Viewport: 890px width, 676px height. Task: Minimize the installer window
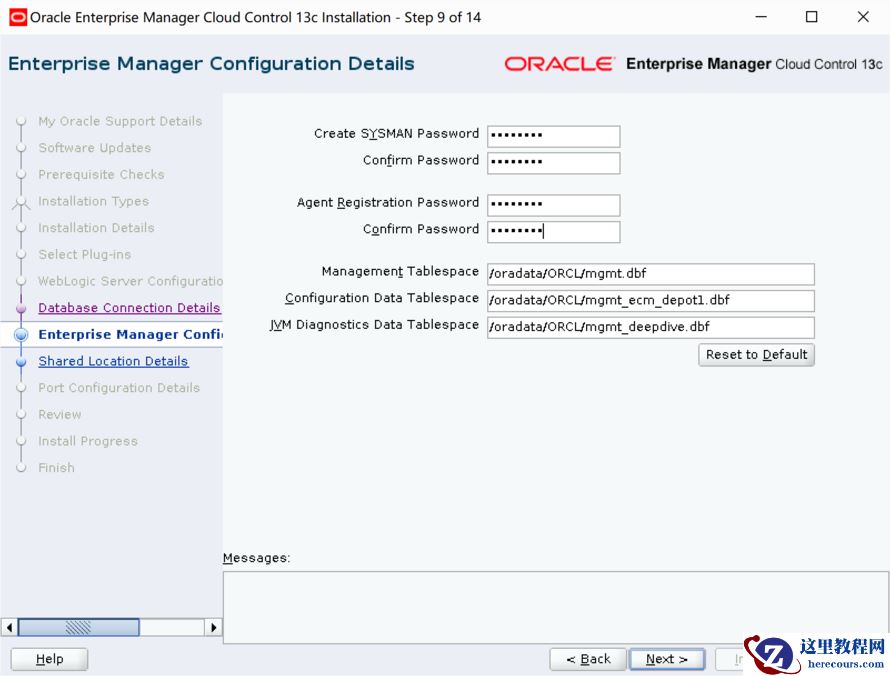(761, 17)
